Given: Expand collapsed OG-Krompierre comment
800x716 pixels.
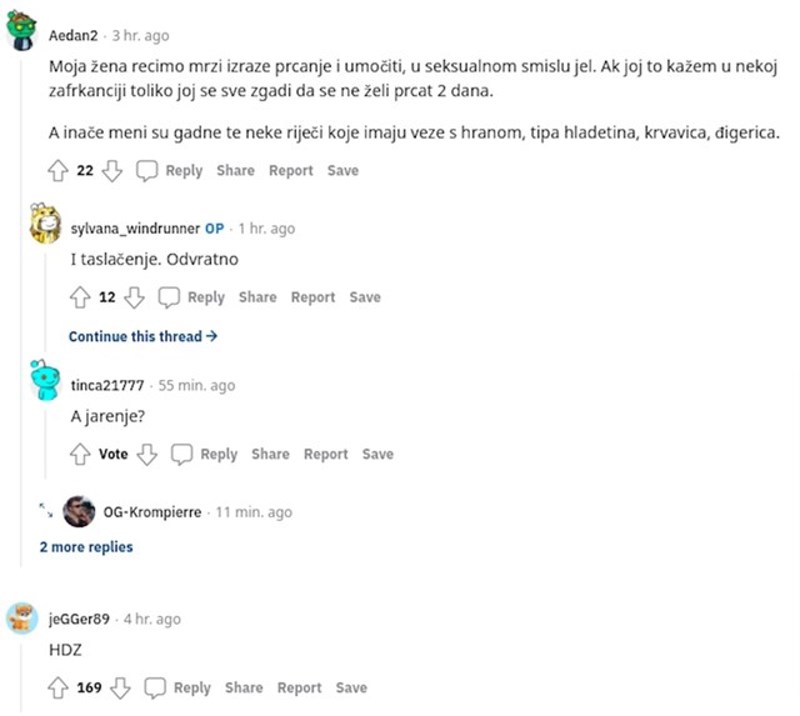Looking at the screenshot, I should [x=46, y=511].
